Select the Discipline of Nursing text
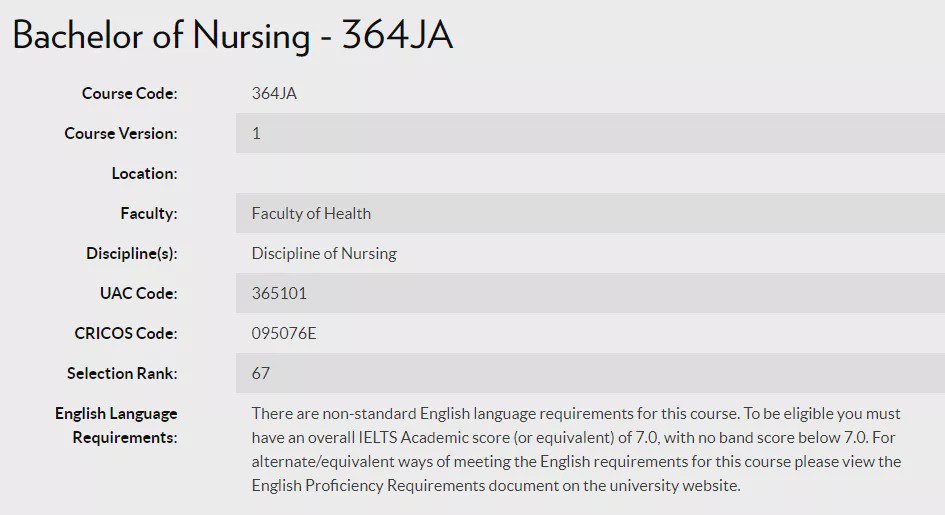Viewport: 945px width, 515px height. coord(324,253)
